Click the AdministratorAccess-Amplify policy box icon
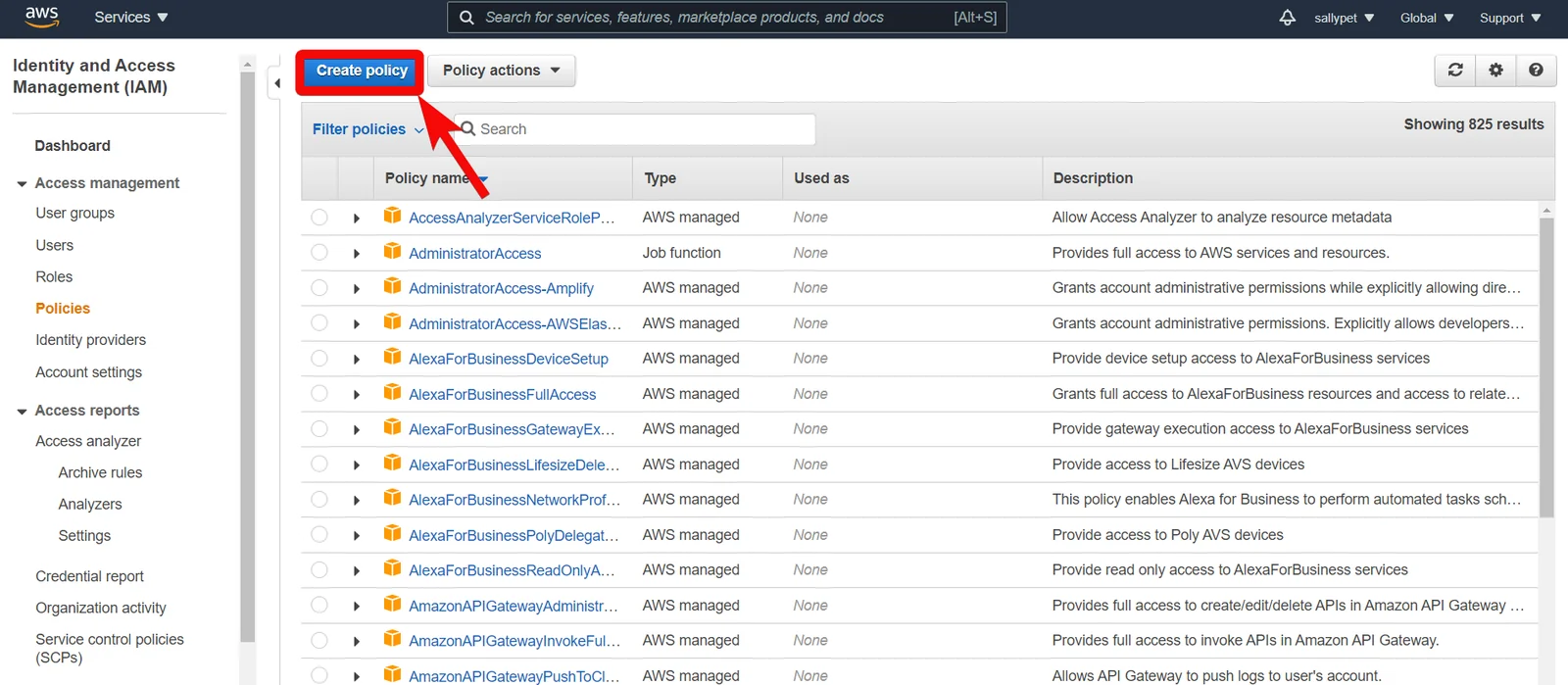 point(392,286)
